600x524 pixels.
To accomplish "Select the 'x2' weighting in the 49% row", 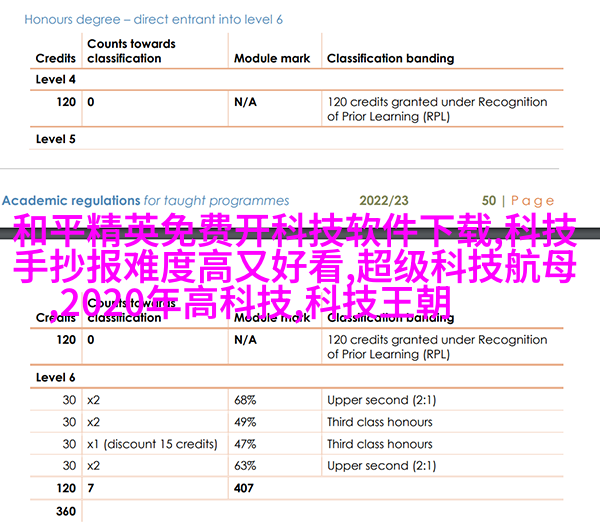I will (x=93, y=422).
